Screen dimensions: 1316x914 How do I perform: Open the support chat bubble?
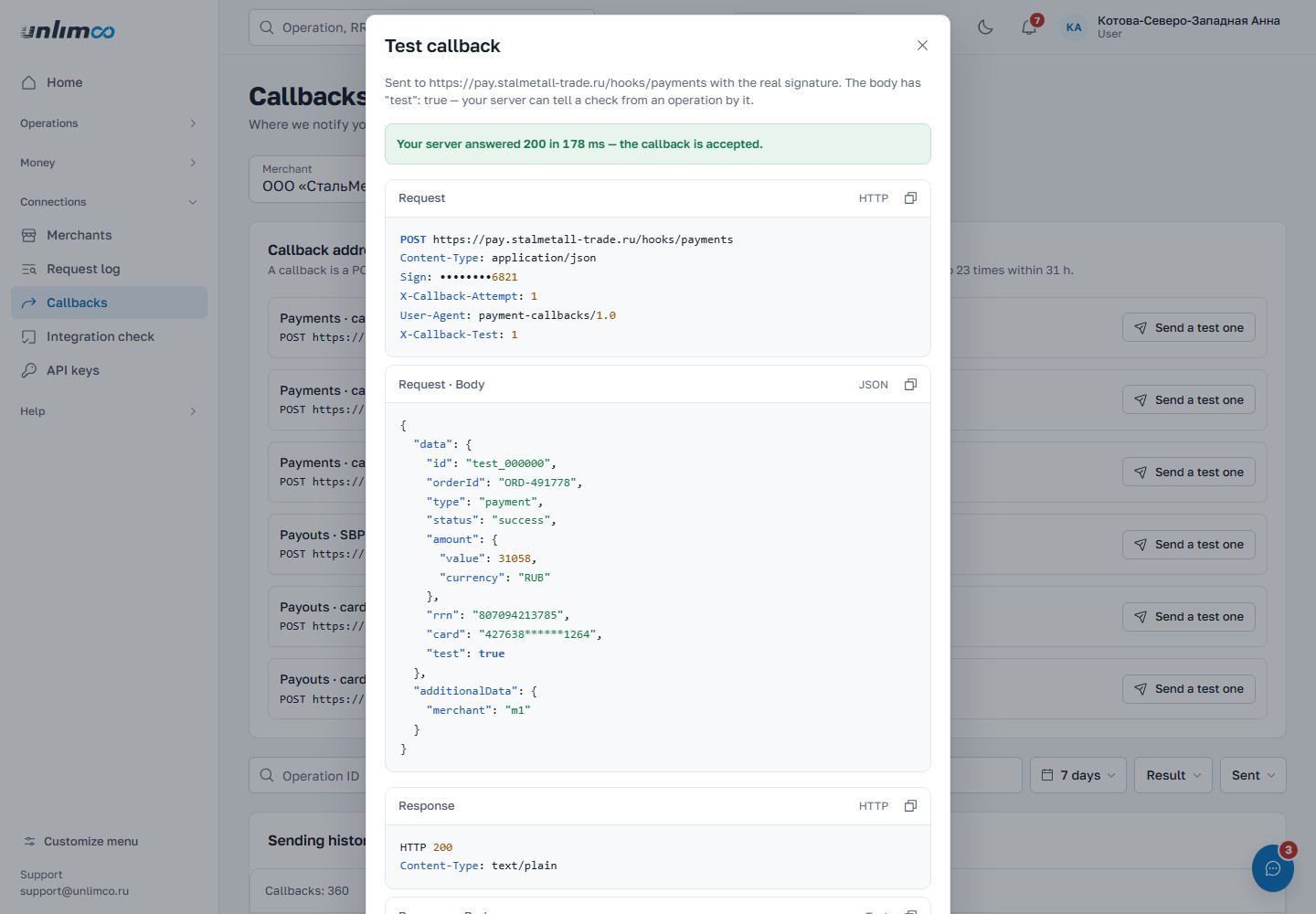coord(1273,868)
